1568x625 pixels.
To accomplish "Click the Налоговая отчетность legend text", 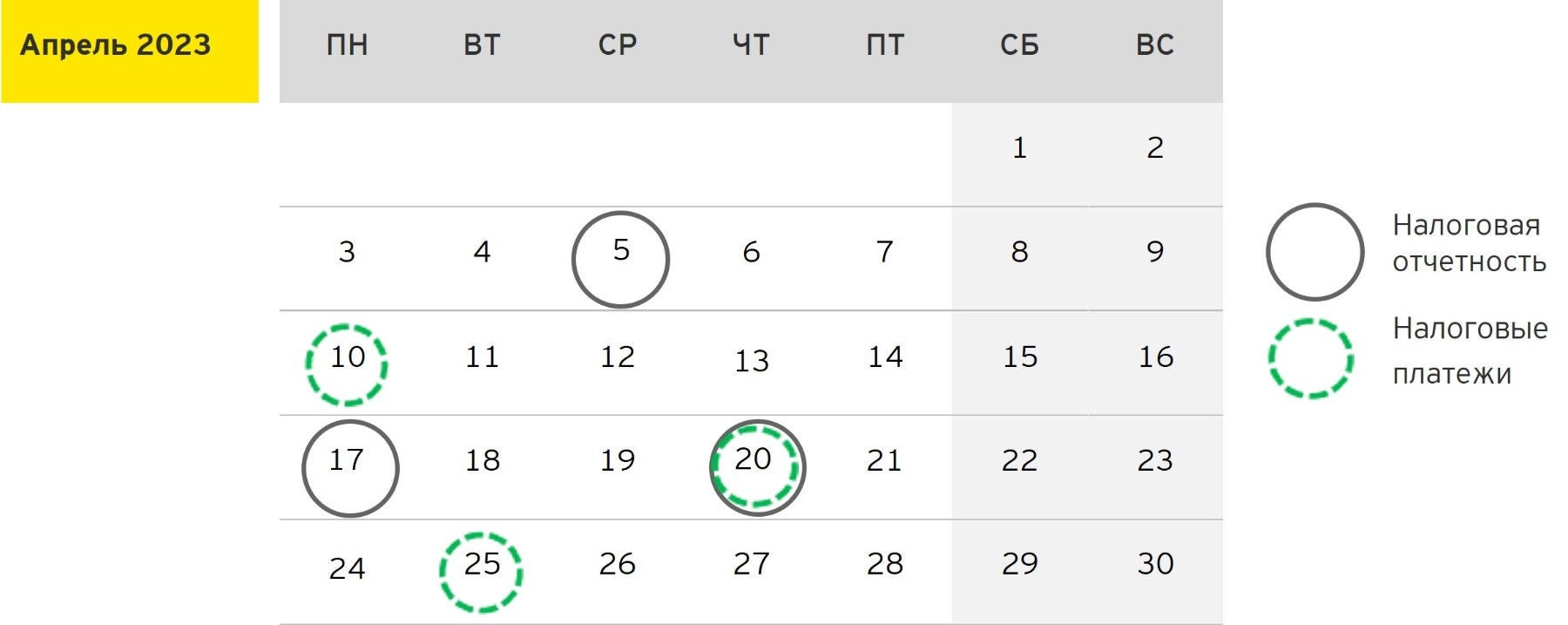I will coord(1469,243).
